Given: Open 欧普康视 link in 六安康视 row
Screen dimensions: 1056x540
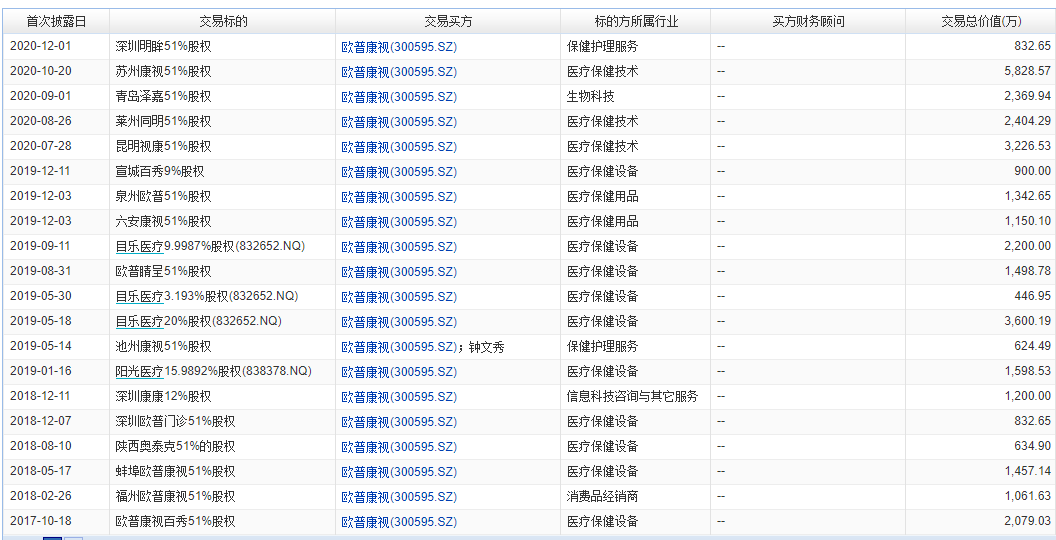Looking at the screenshot, I should (x=399, y=222).
